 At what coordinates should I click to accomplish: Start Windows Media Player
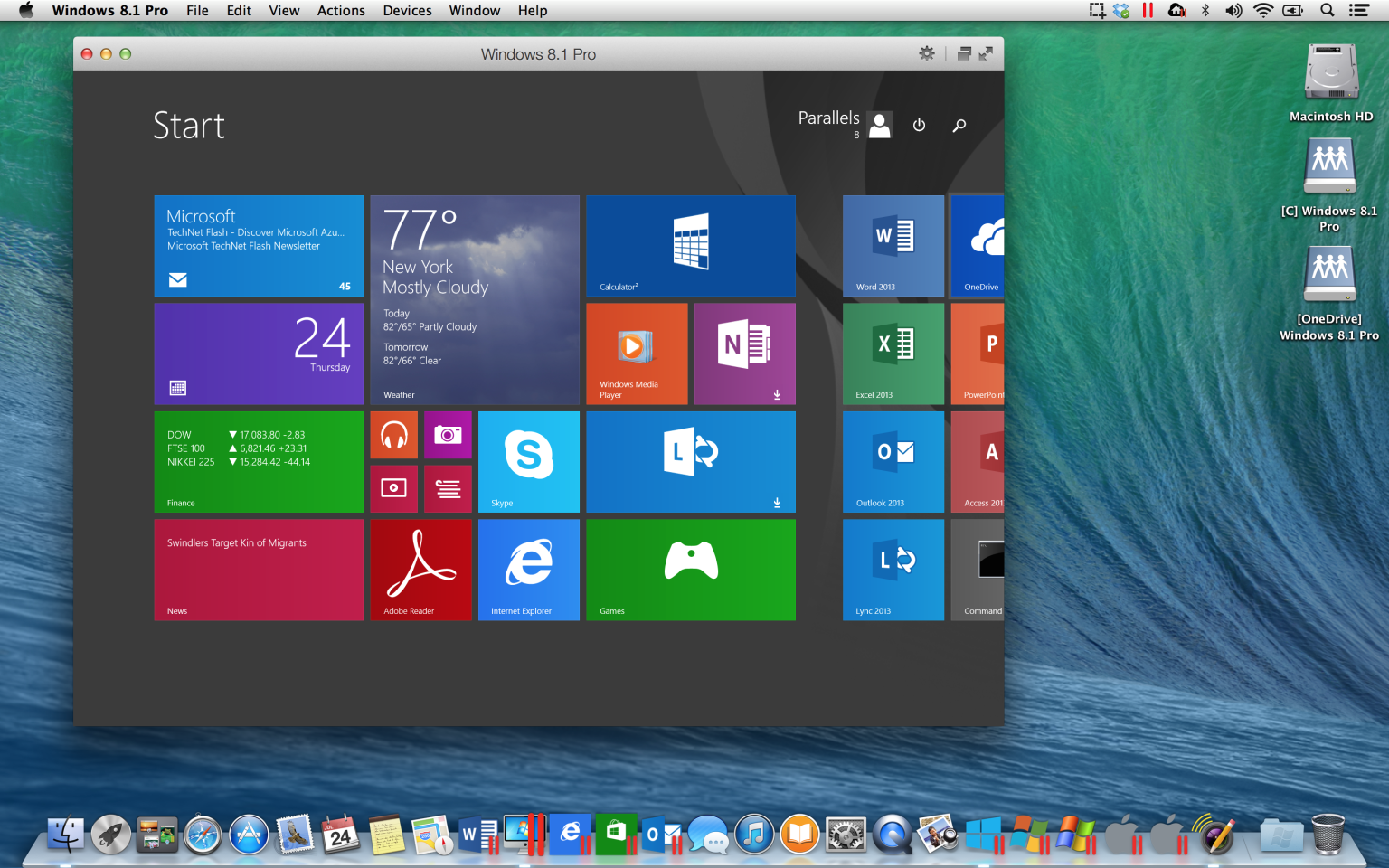tap(637, 354)
